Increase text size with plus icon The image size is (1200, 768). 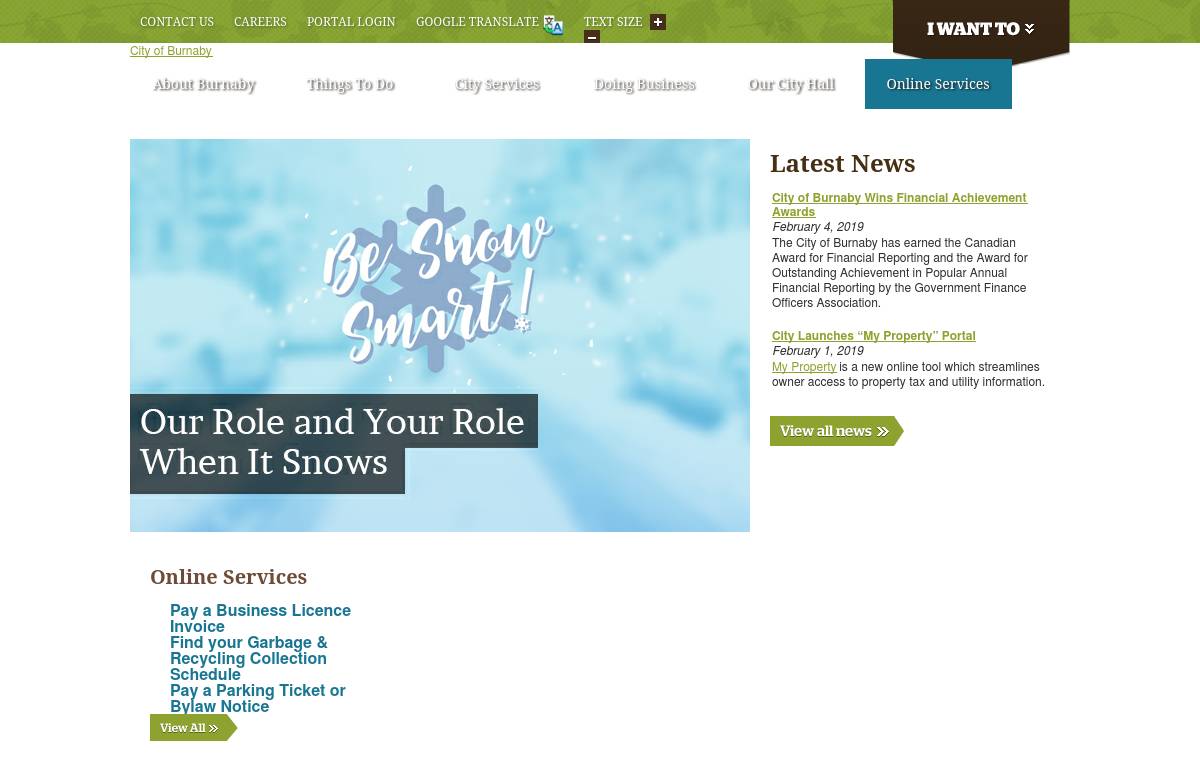click(x=657, y=22)
